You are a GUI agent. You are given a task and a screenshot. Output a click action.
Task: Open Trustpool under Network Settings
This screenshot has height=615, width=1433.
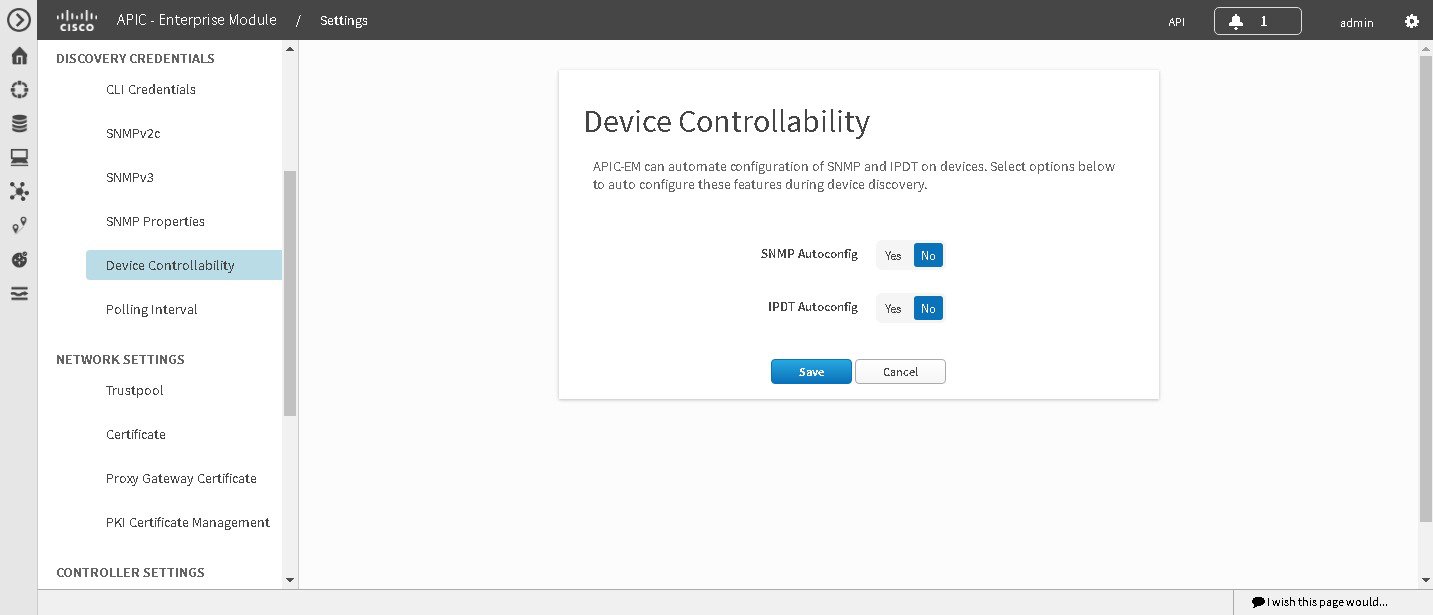pos(134,390)
